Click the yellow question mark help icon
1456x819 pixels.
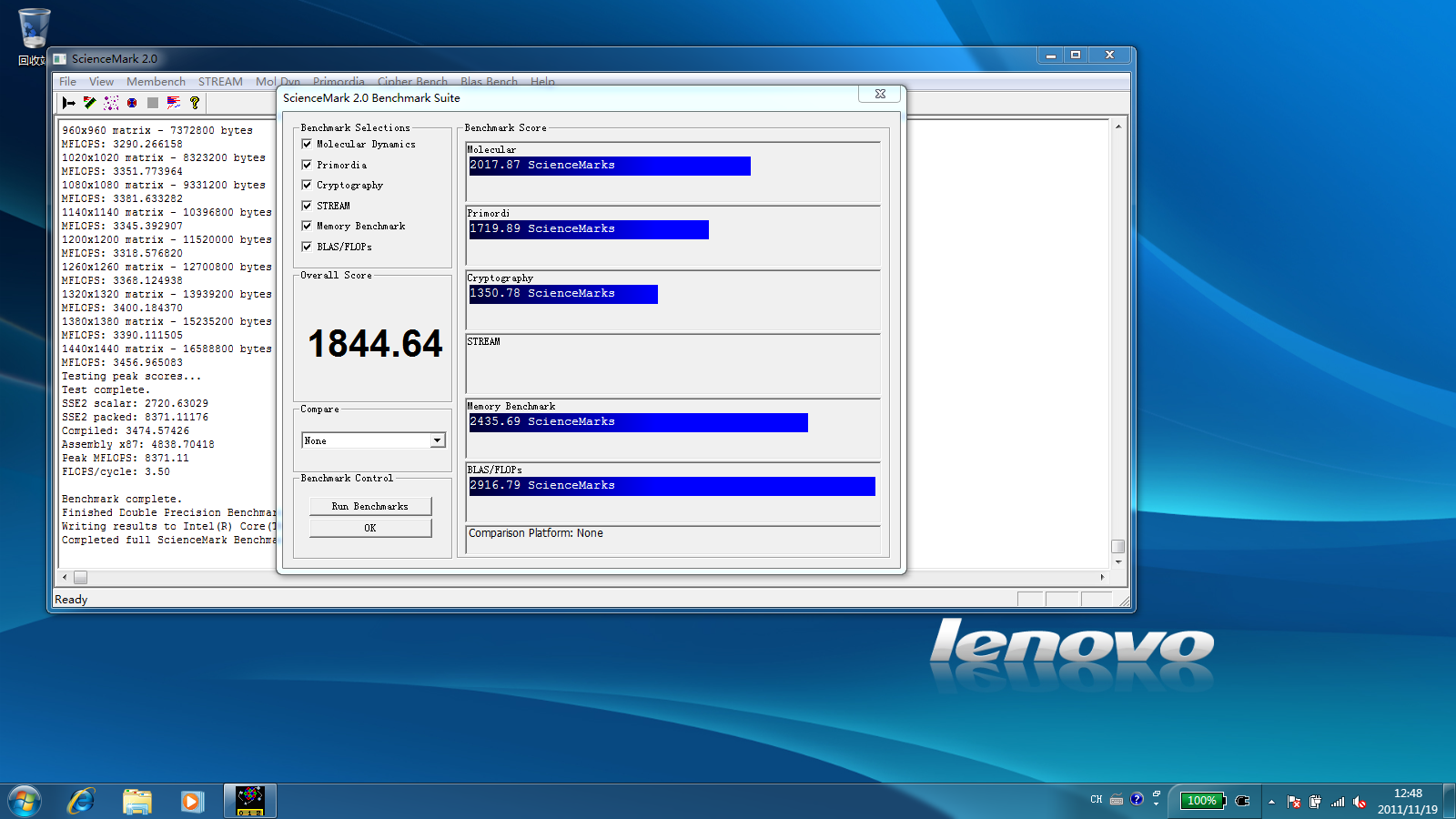point(194,103)
